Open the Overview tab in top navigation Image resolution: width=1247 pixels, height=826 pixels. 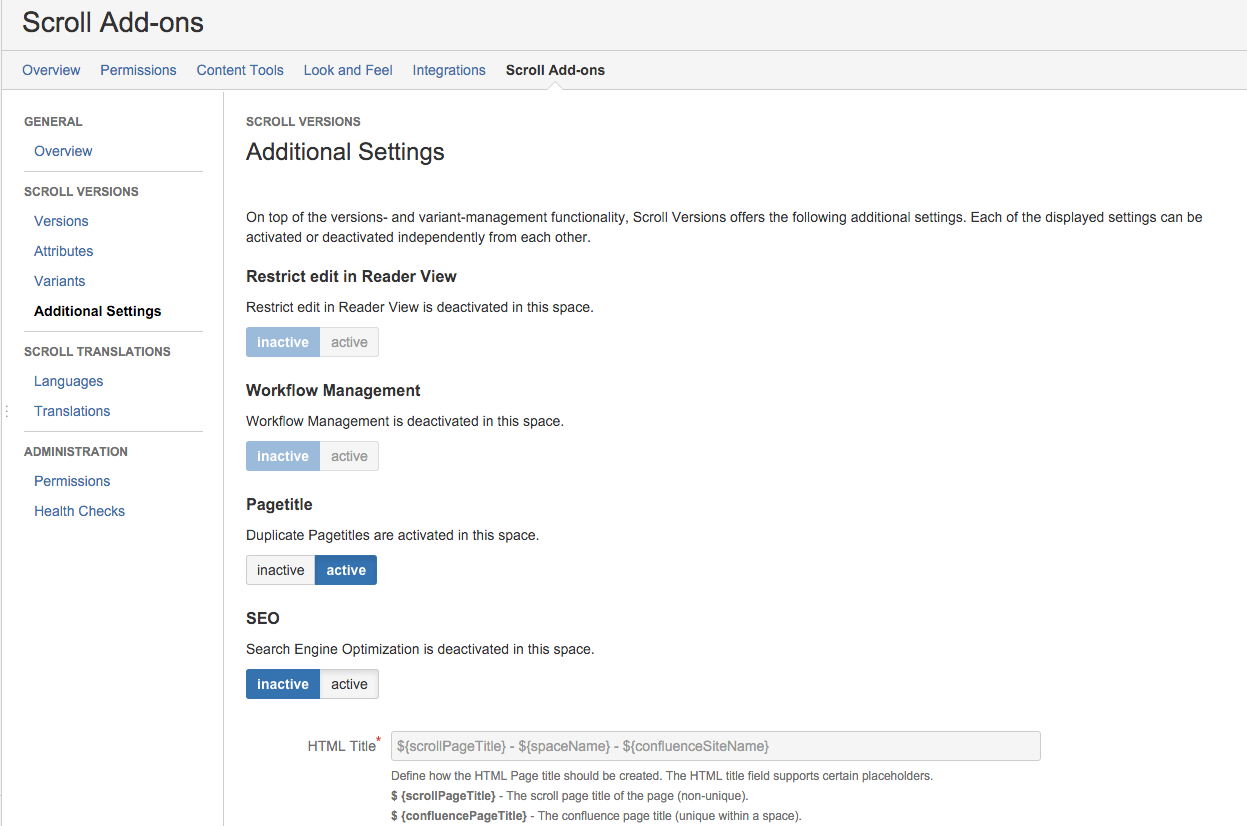(51, 70)
